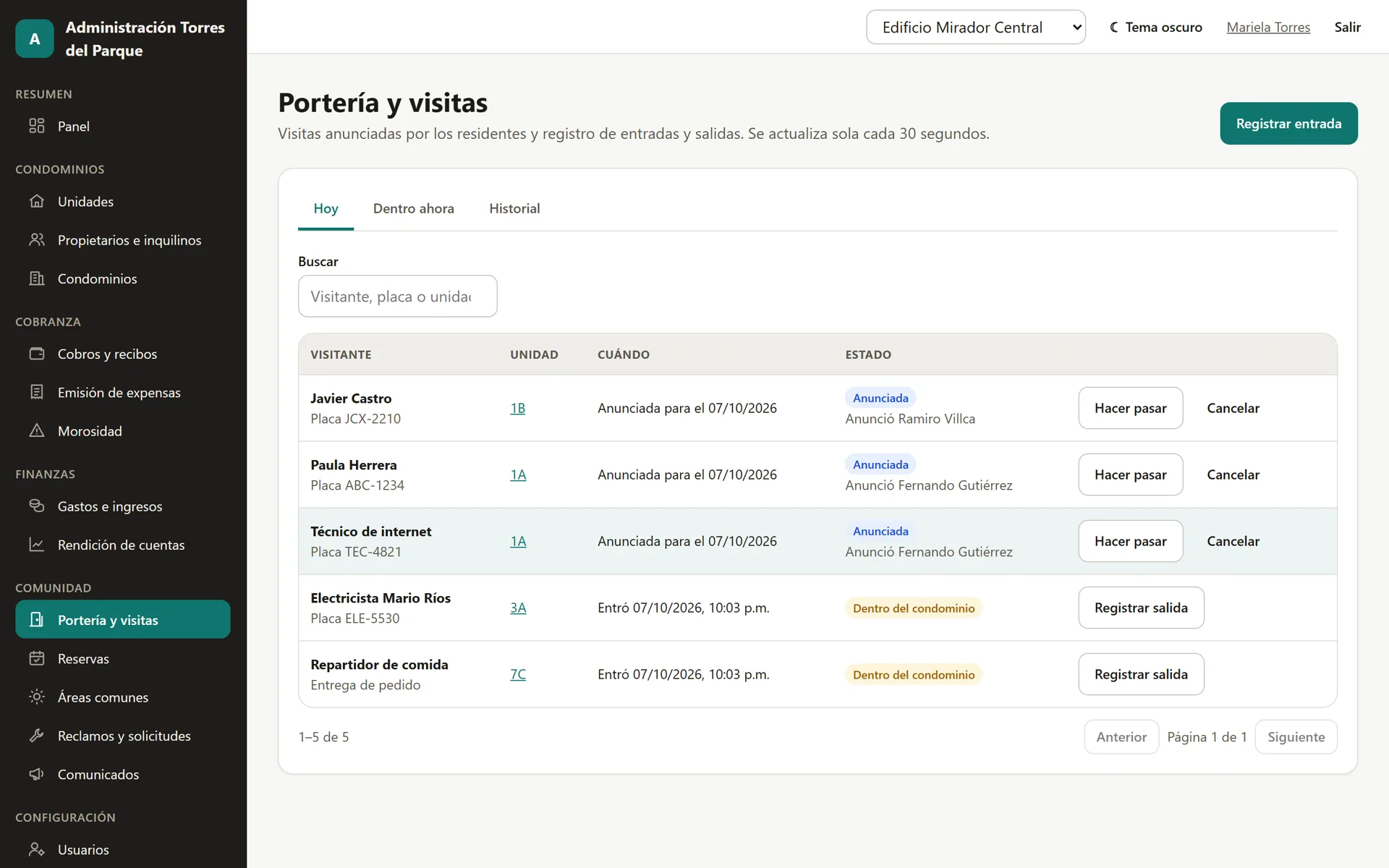Cancel Paula Herrera's announced visit

(1233, 475)
